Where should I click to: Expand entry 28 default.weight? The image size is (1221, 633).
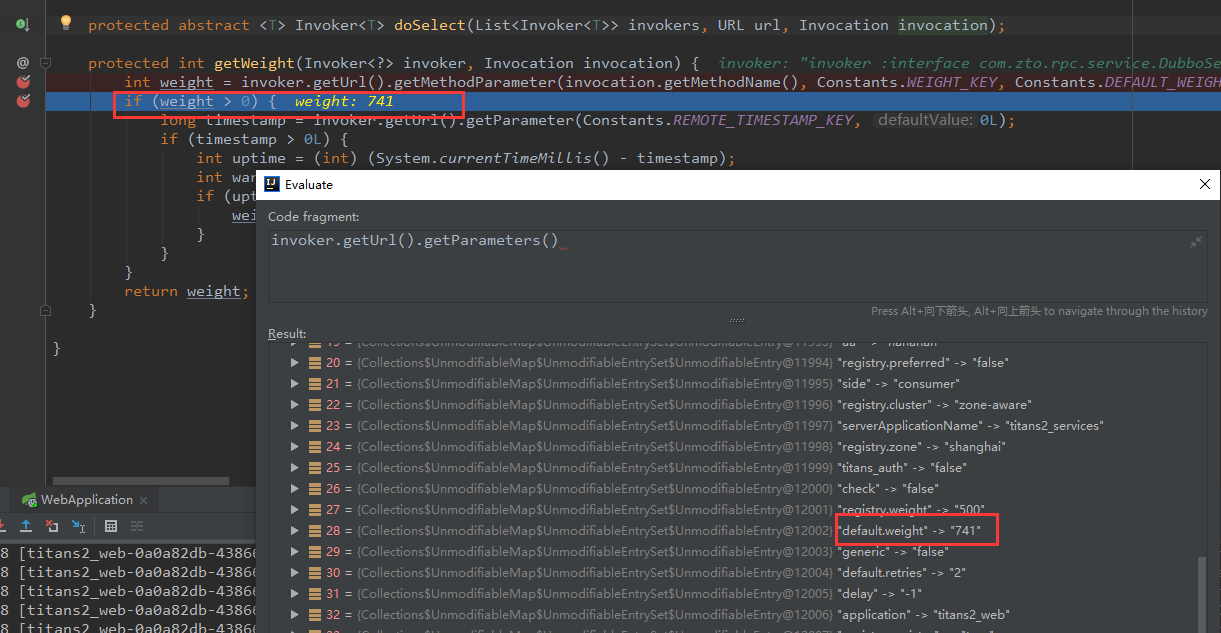coord(295,531)
